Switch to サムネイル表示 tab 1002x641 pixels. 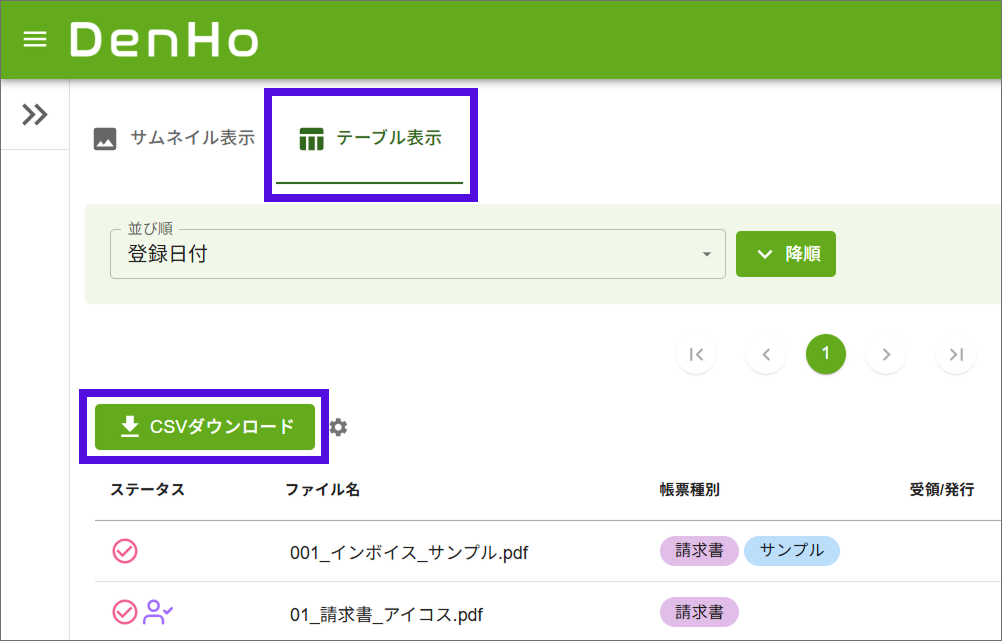[175, 139]
